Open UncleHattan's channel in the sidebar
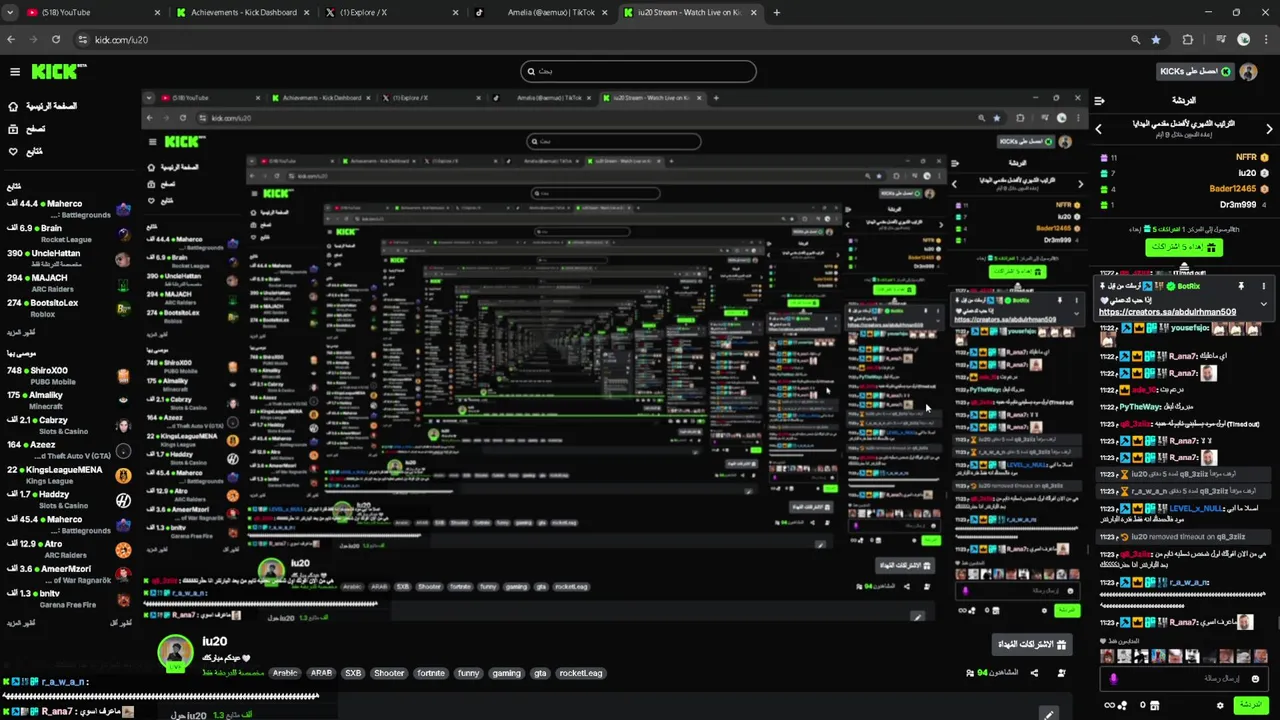Viewport: 1280px width, 720px height. [68, 259]
